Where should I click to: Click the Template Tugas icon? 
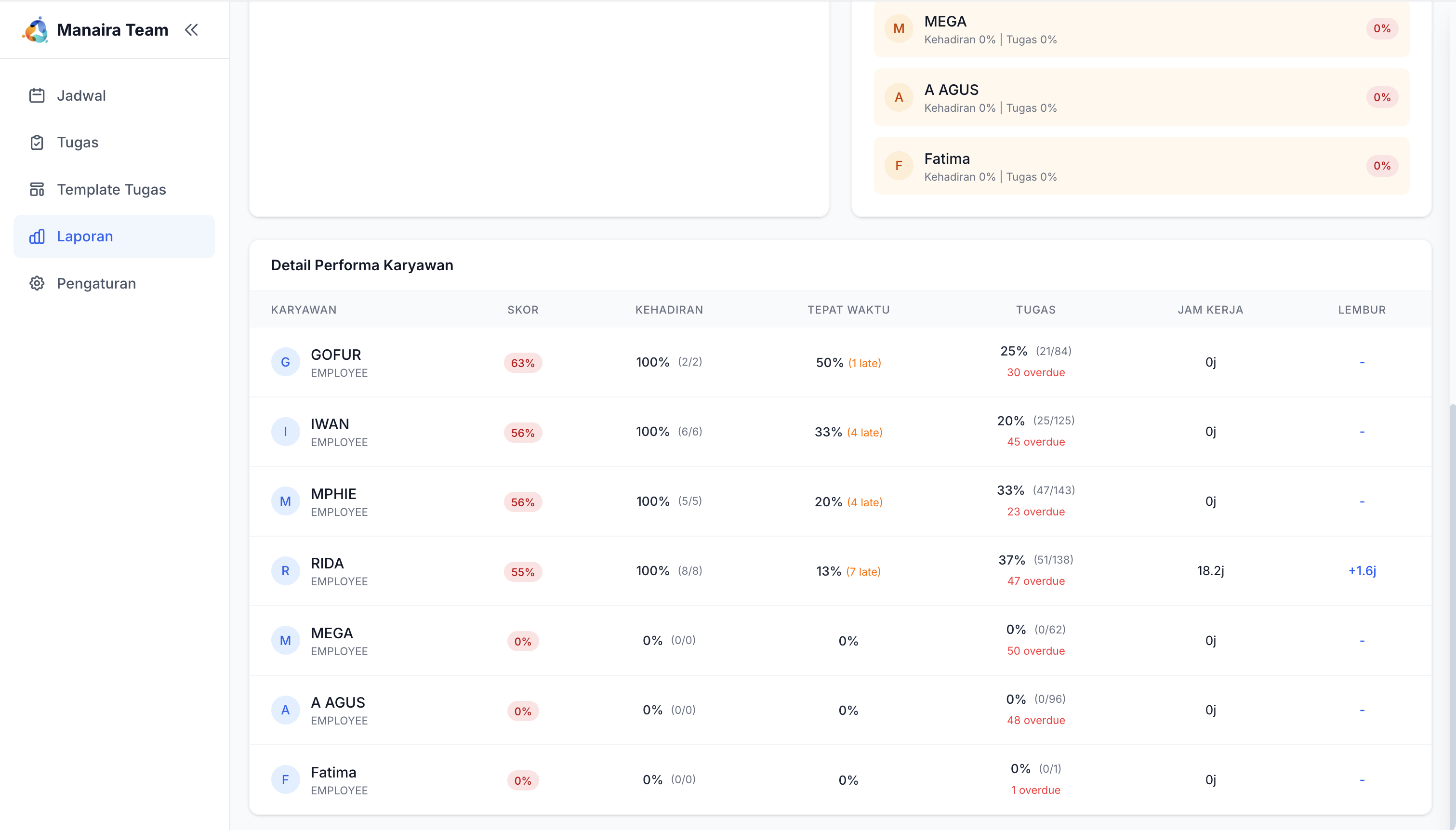37,189
